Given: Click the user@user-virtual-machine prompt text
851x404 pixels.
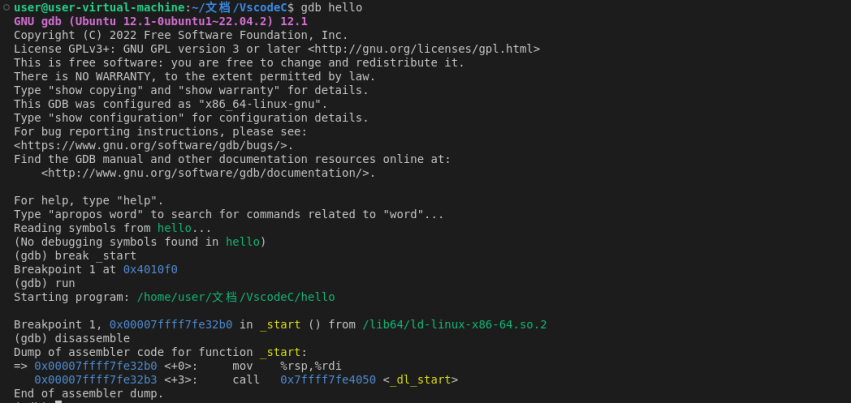Looking at the screenshot, I should (x=99, y=8).
